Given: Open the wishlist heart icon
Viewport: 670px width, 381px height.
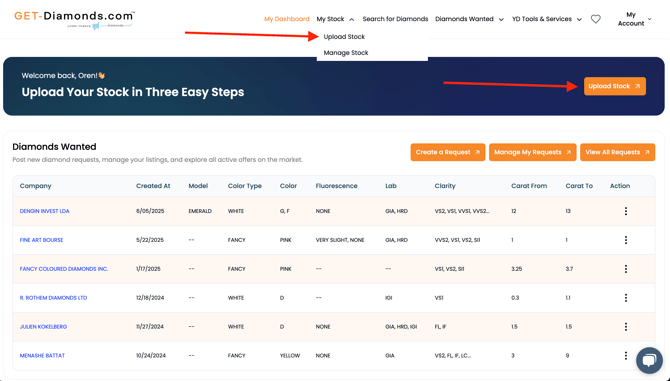Looking at the screenshot, I should 596,19.
